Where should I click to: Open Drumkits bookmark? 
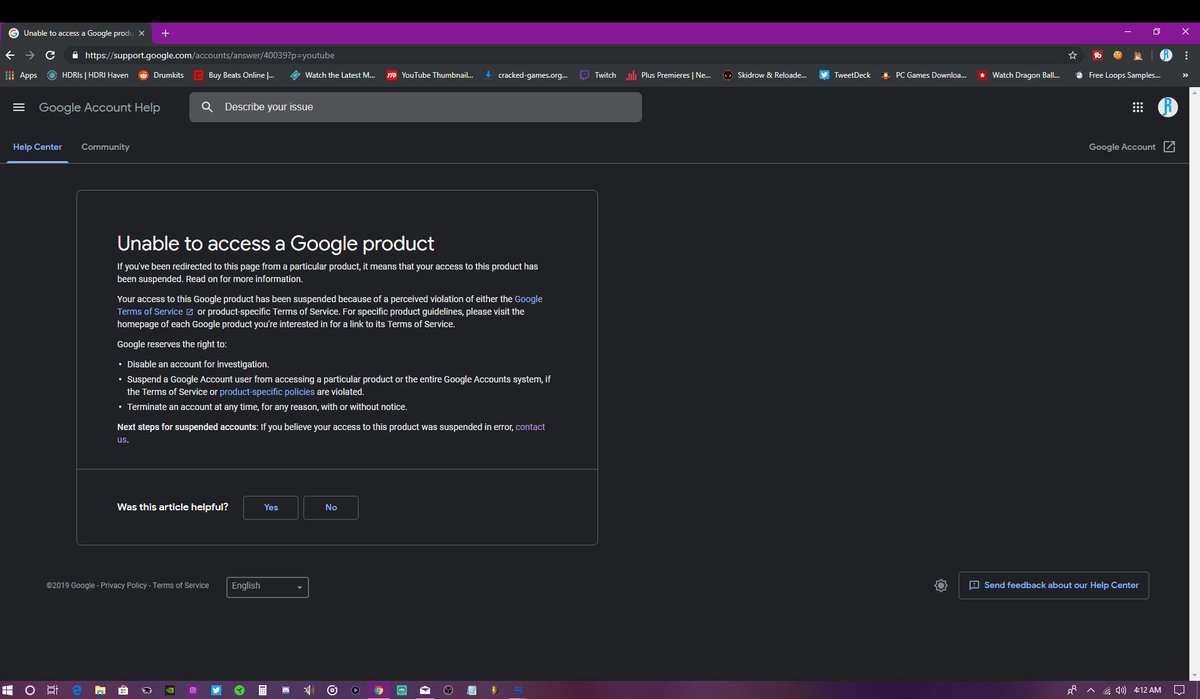point(161,75)
